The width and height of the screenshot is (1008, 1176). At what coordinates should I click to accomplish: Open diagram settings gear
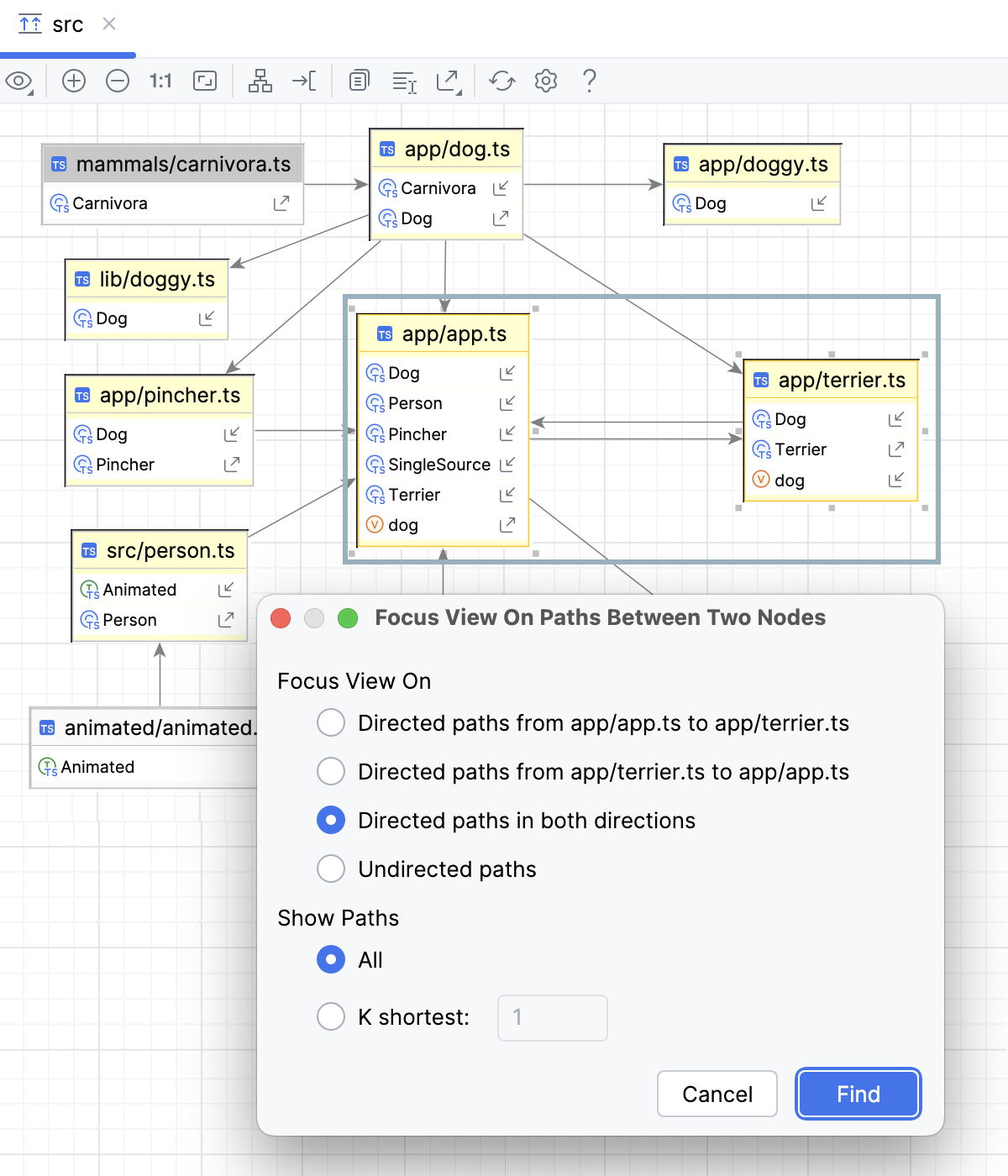546,81
